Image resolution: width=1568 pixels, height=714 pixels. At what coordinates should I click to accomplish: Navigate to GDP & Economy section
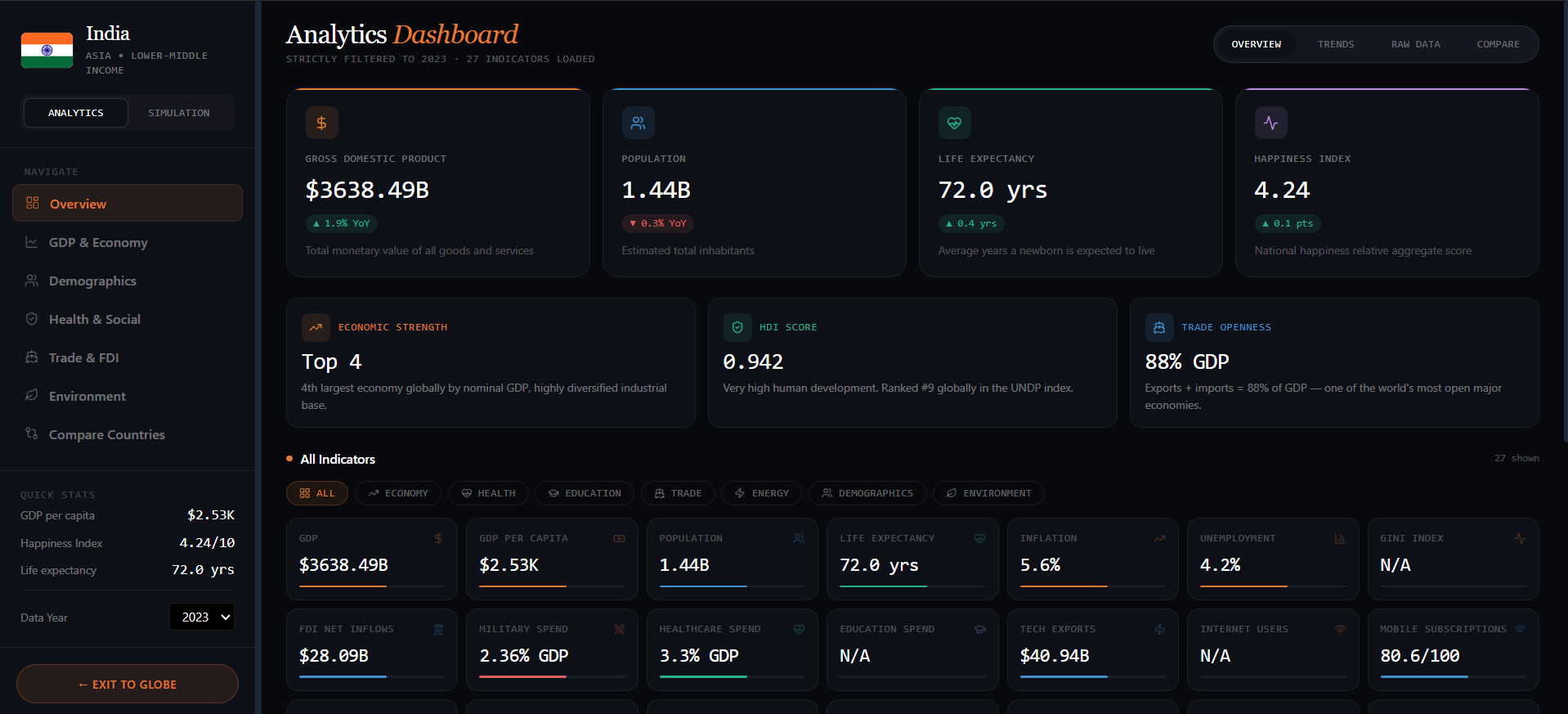(x=128, y=242)
